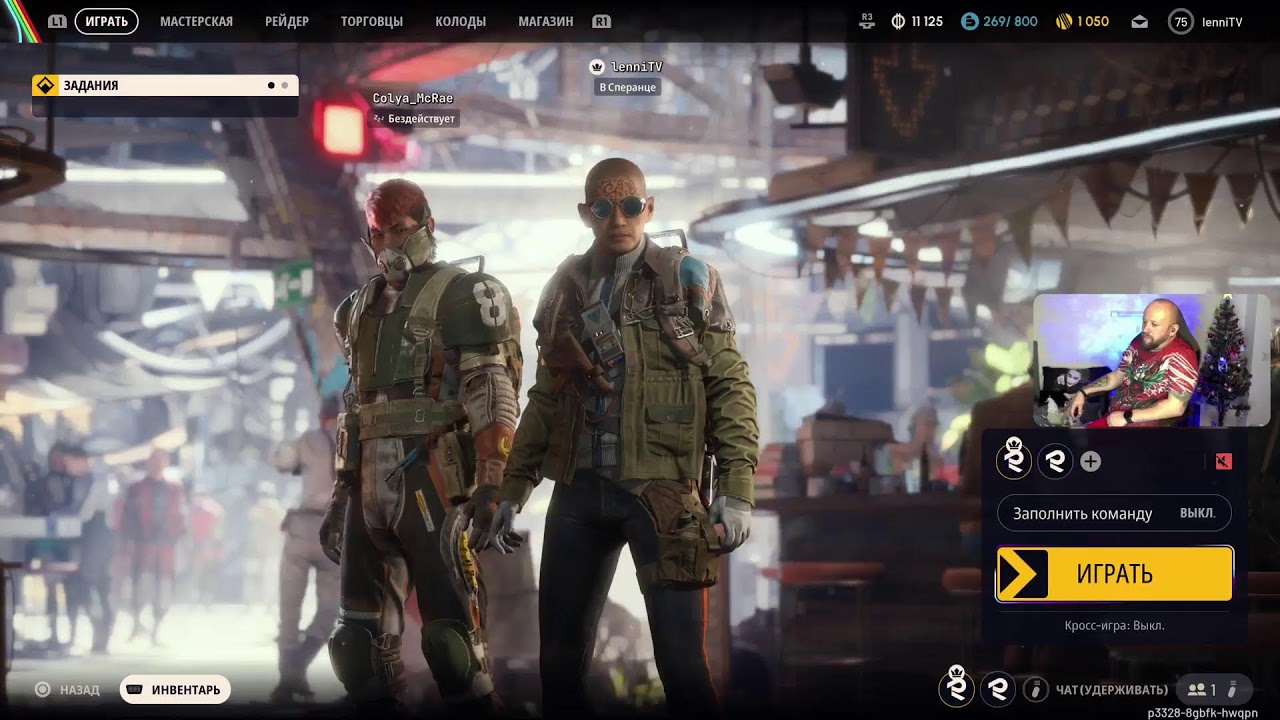The width and height of the screenshot is (1280, 720).
Task: Switch to the МАСТЕРСКАЯ tab
Action: click(x=196, y=21)
